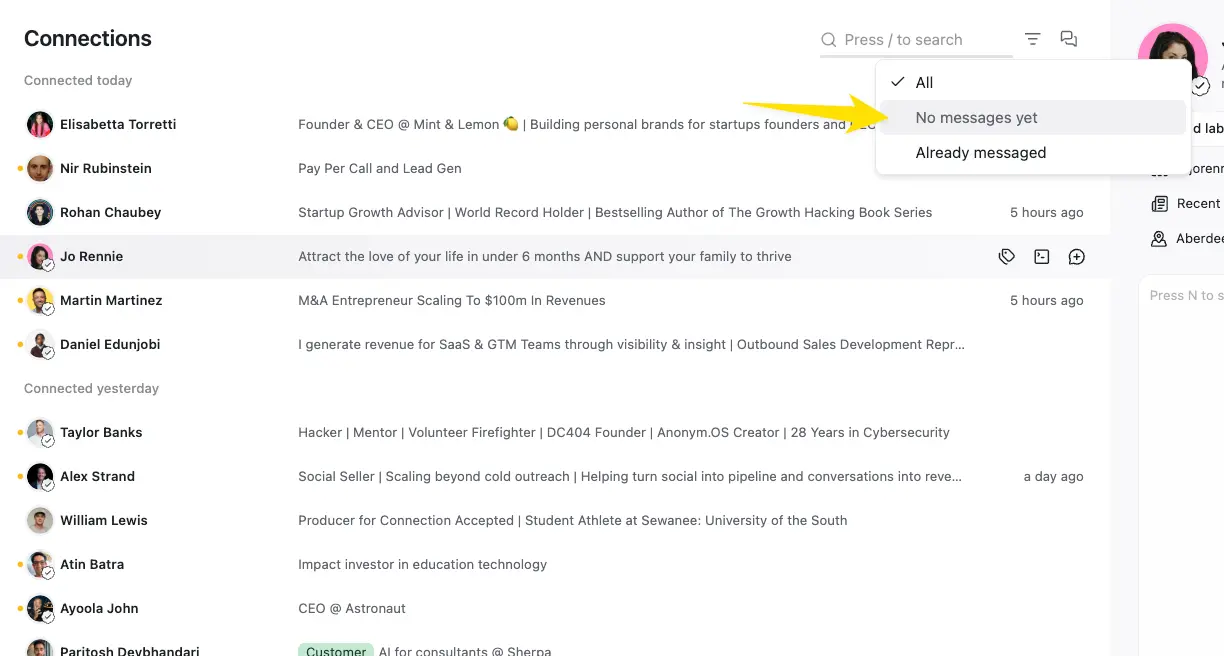Screen dimensions: 1224x656
Task: Click the search magnifier icon
Action: tap(829, 40)
